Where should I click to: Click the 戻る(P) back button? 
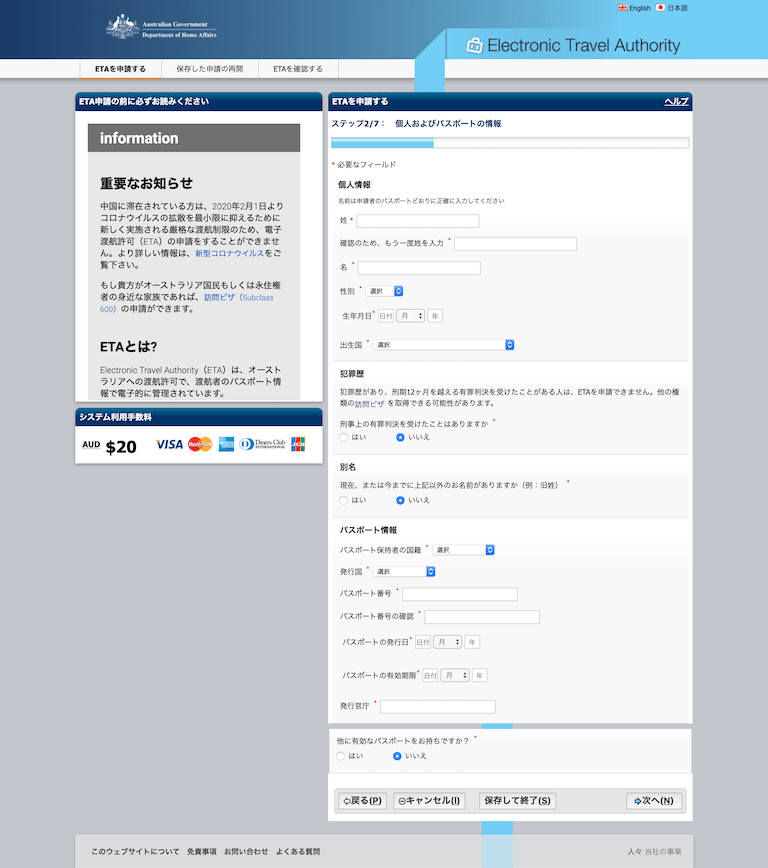363,800
